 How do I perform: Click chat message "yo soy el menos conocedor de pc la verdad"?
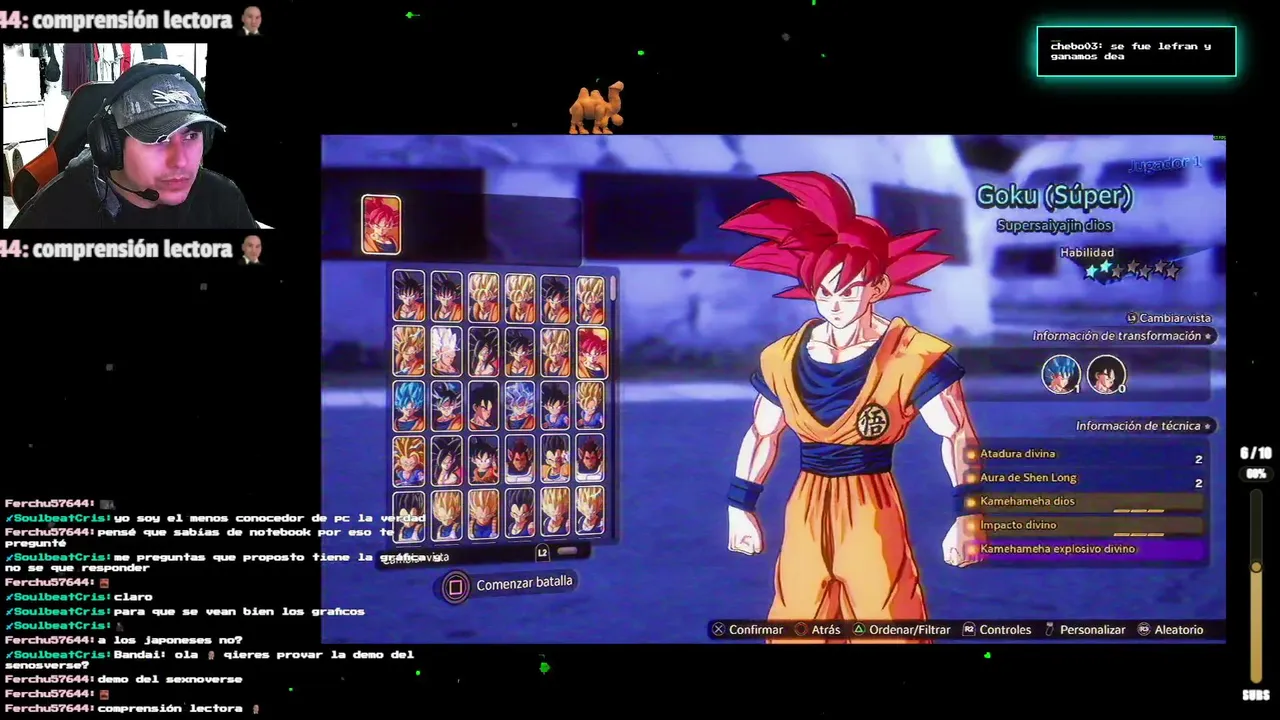(270, 518)
